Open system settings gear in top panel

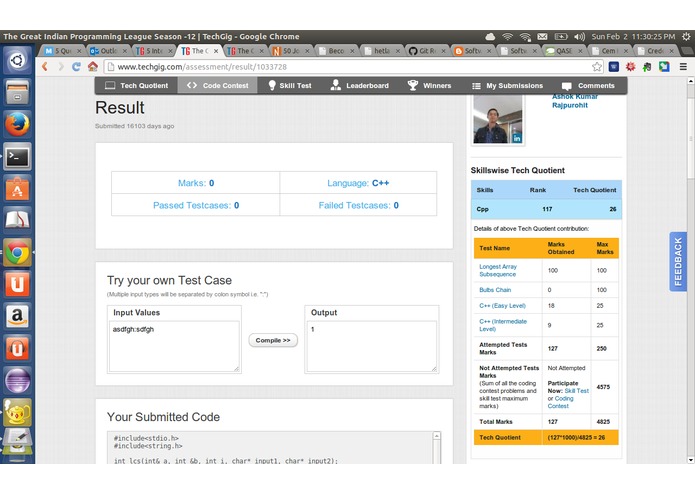click(686, 37)
